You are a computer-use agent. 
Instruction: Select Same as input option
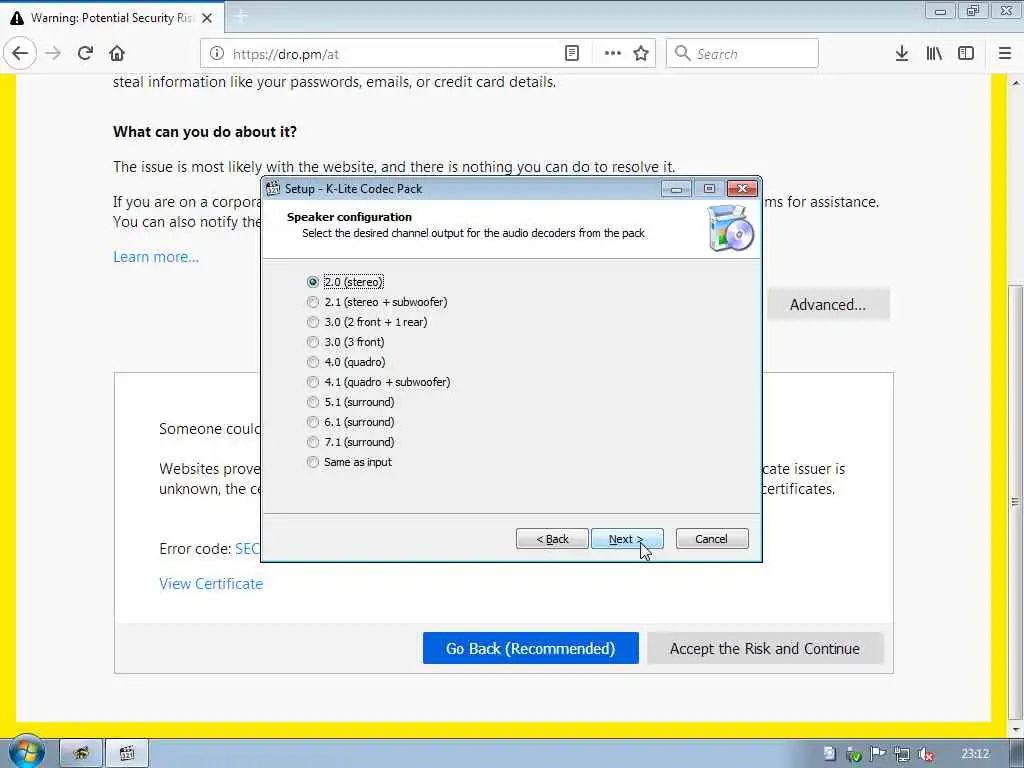349,462
